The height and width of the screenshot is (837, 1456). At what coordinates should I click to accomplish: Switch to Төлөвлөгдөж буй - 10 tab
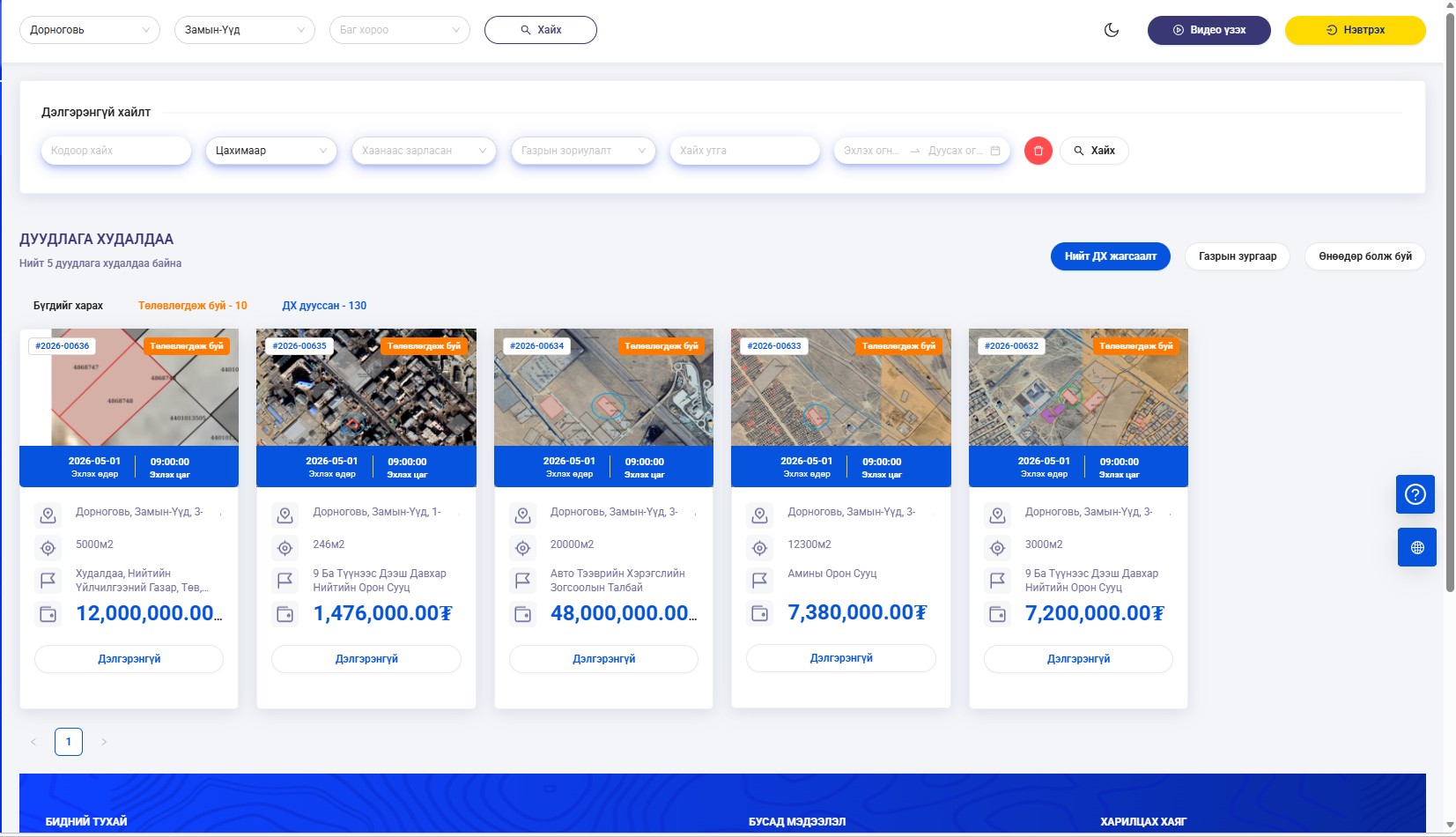tap(192, 306)
